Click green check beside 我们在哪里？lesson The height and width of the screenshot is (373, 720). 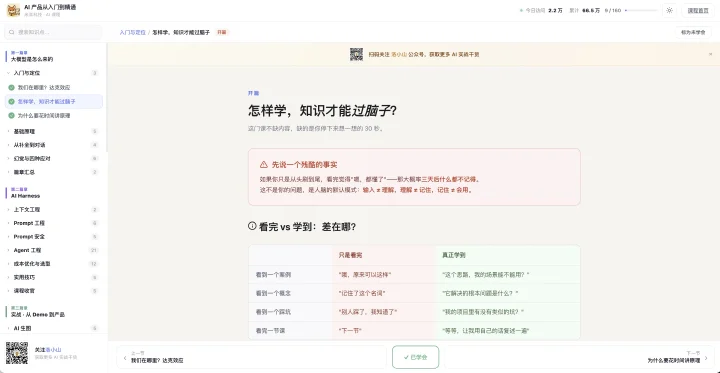point(11,87)
